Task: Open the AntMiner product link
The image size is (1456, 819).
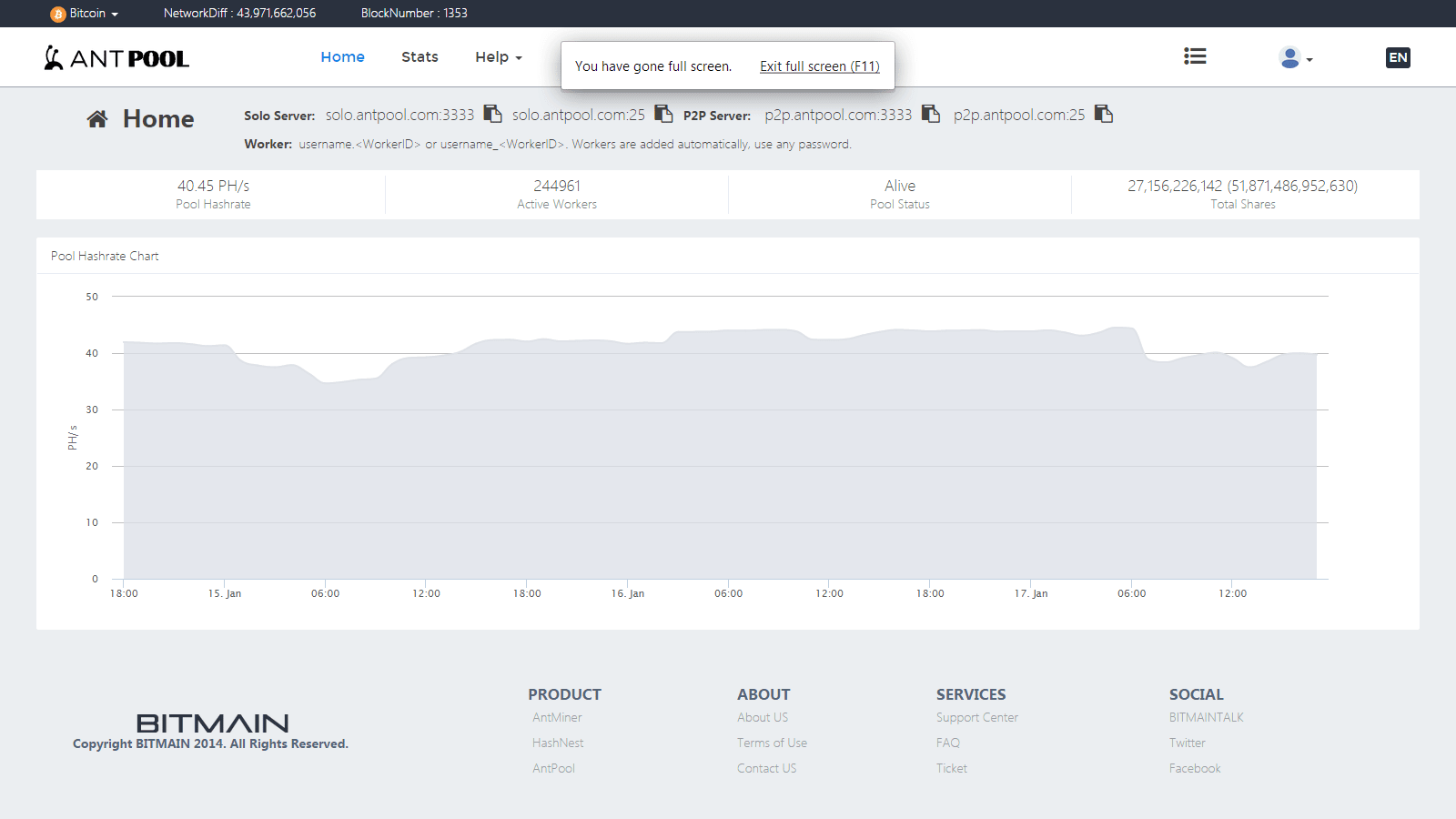Action: (557, 717)
